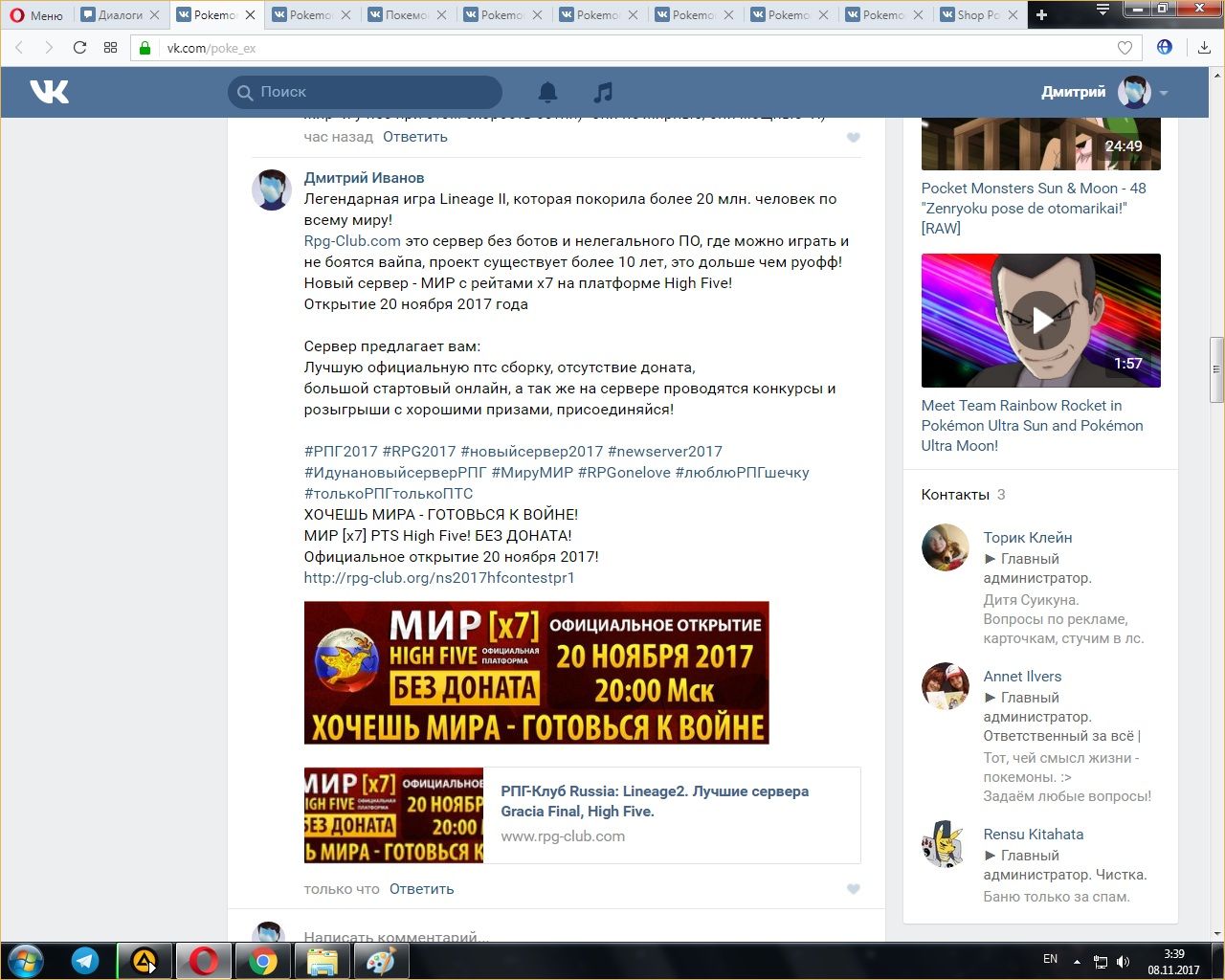Open Торик Клейн contact profile
Screen dimensions: 1225x980
[x=1028, y=538]
